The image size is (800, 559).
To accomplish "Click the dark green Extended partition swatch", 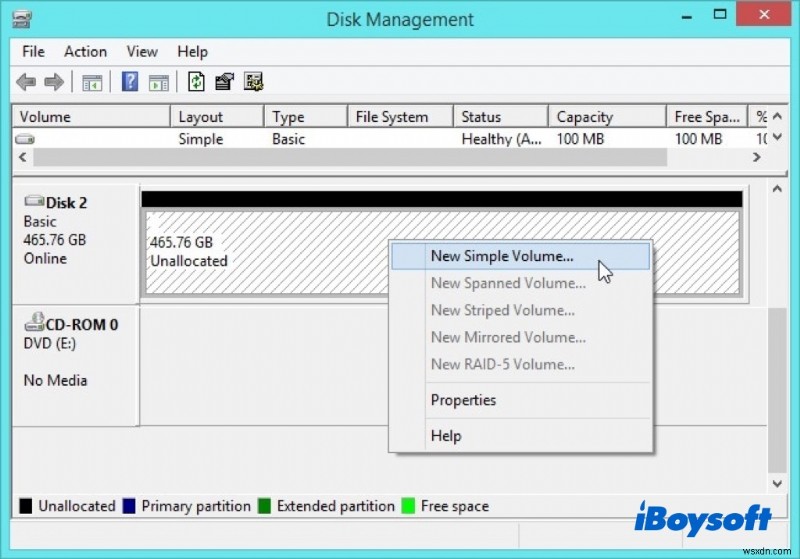I will (264, 506).
